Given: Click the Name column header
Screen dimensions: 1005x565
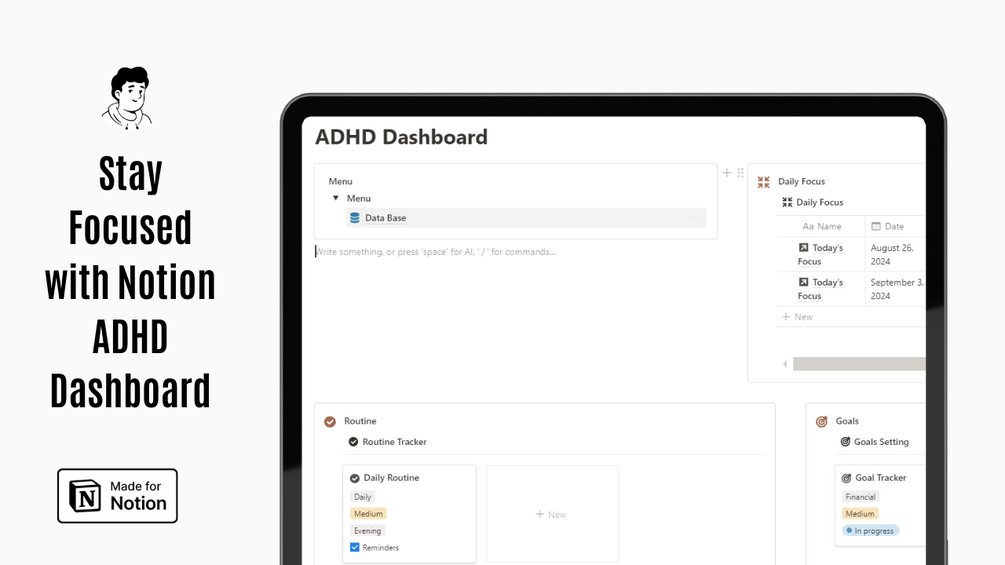Looking at the screenshot, I should click(822, 226).
